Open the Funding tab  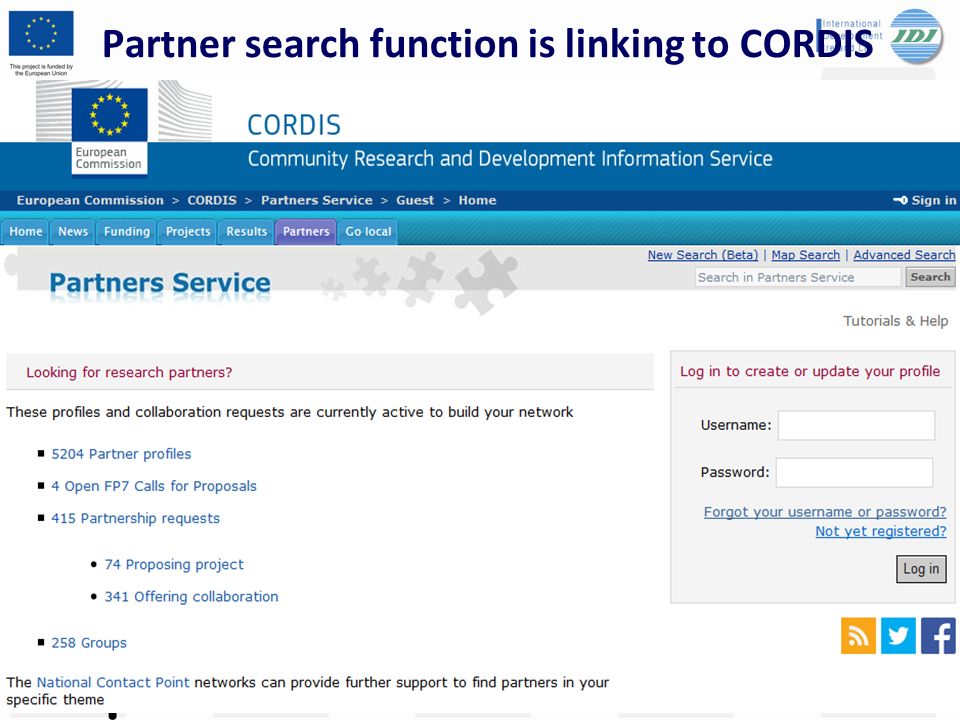point(127,231)
